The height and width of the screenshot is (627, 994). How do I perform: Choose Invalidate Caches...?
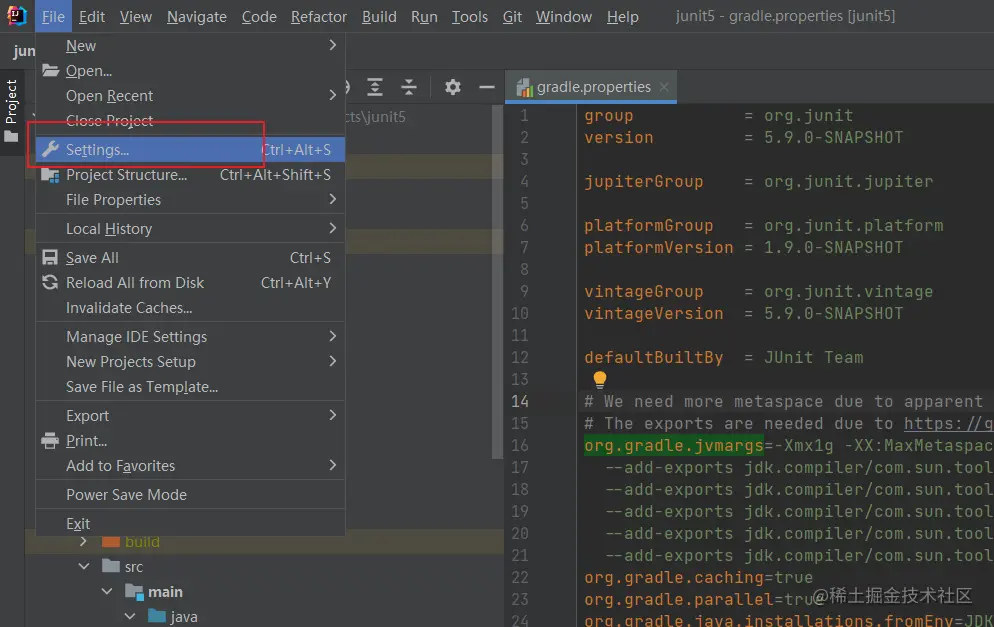click(x=190, y=307)
